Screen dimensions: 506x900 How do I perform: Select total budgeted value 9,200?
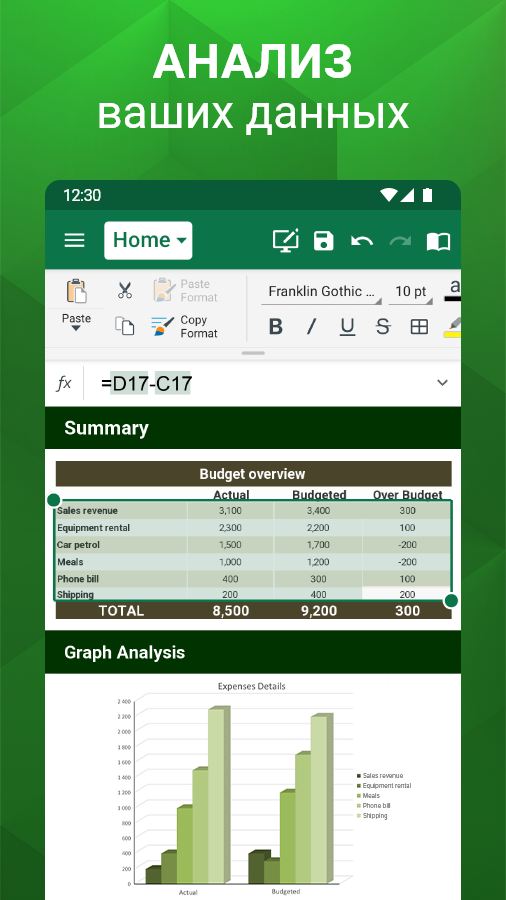(318, 611)
